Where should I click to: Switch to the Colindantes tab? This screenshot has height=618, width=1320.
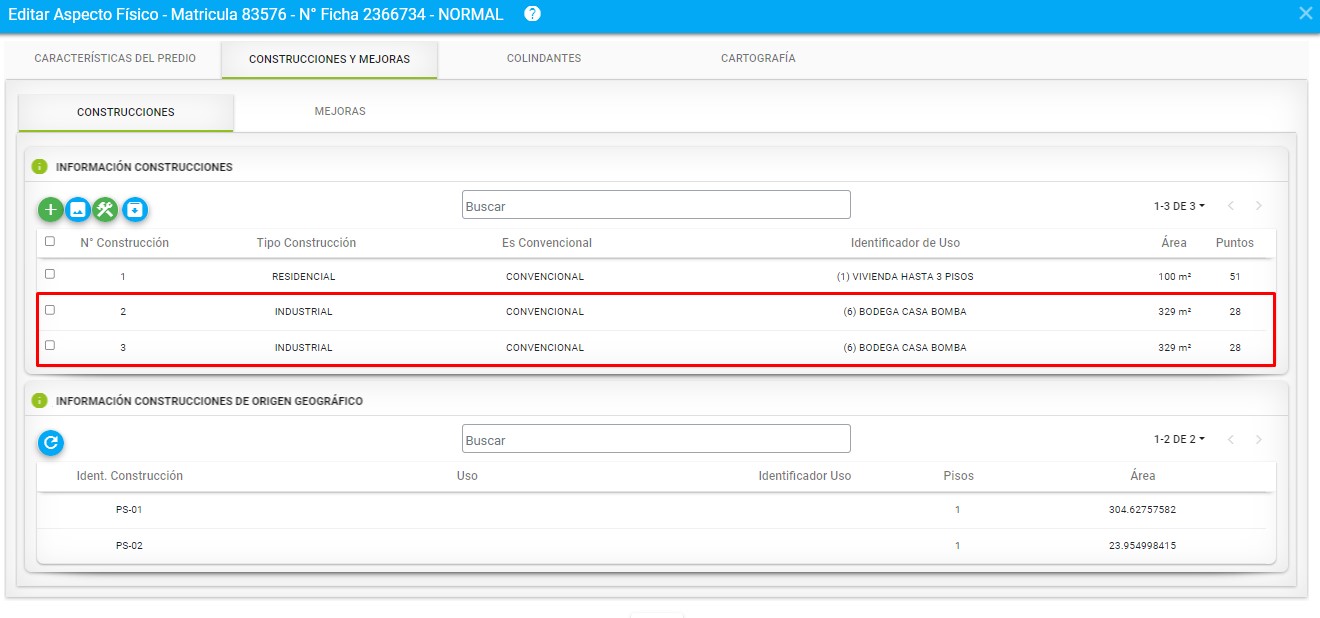click(x=543, y=59)
